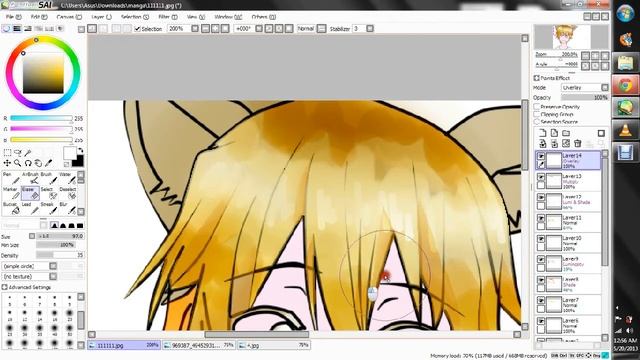Open the File menu
This screenshot has height=360, width=640.
point(13,17)
